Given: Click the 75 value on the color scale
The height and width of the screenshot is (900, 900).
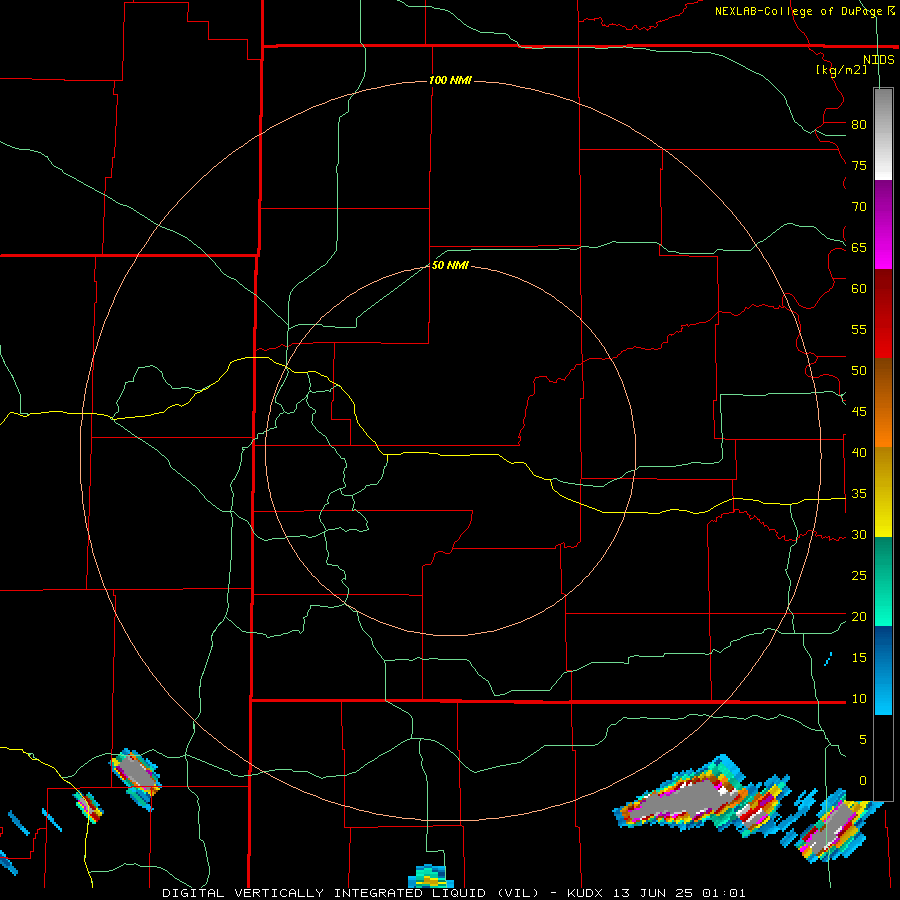Looking at the screenshot, I should click(x=859, y=165).
